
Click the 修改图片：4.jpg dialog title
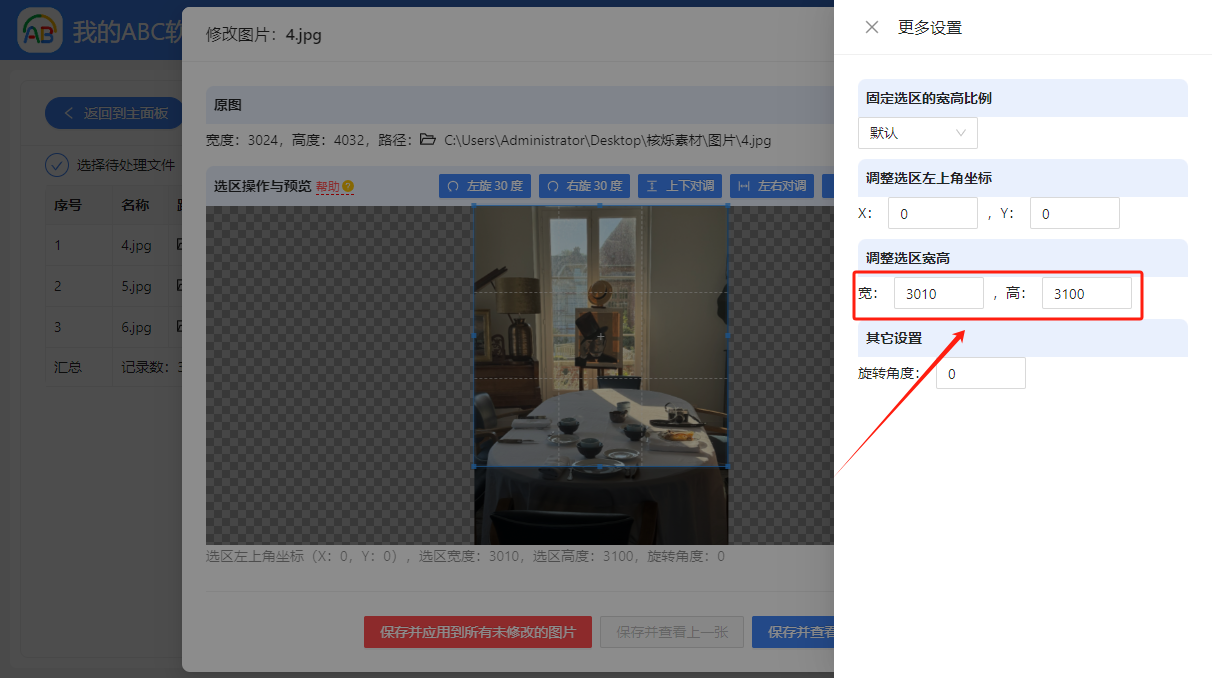[x=264, y=35]
